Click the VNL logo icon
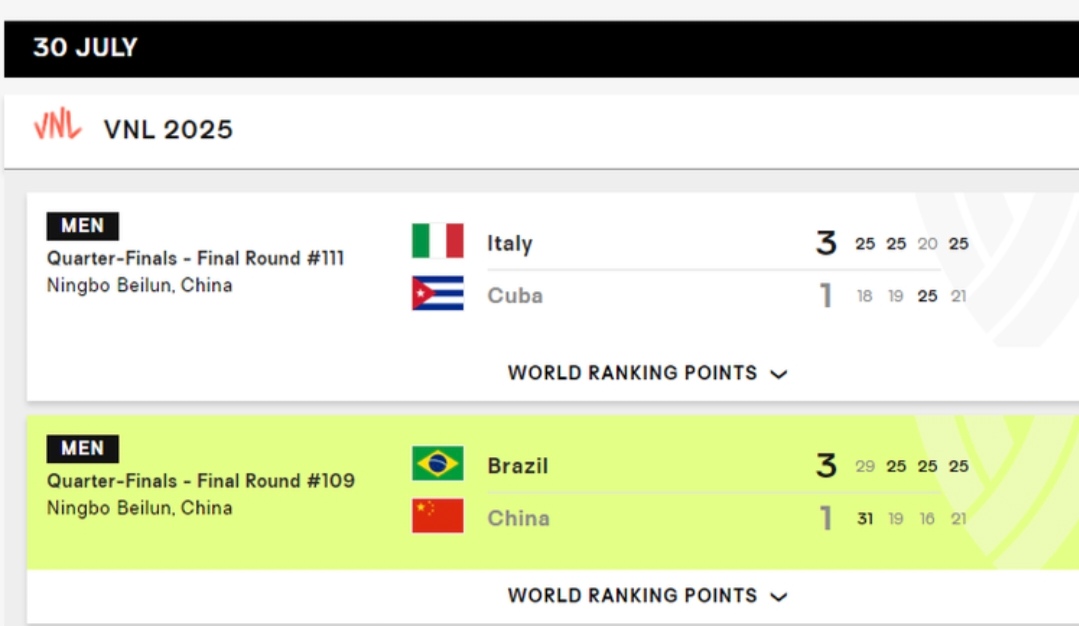The height and width of the screenshot is (626, 1079). (x=57, y=125)
